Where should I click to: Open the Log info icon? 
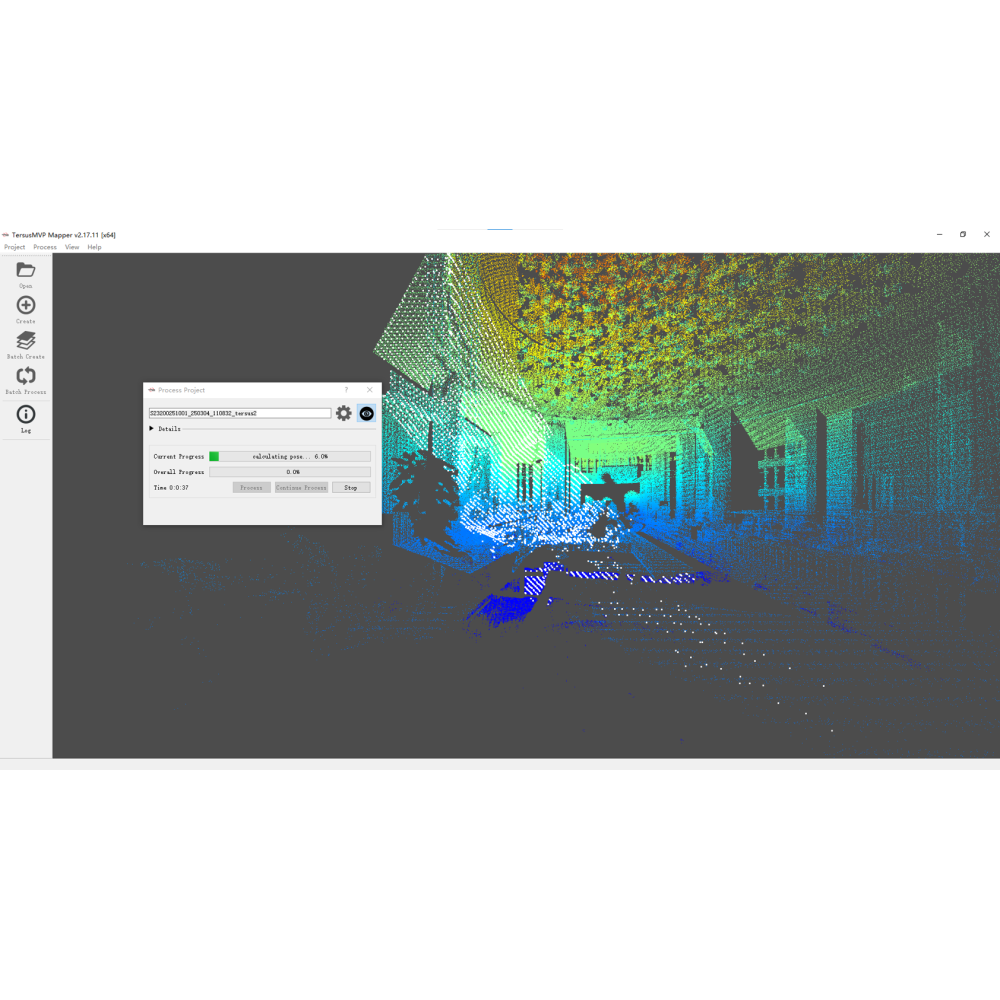pos(26,414)
